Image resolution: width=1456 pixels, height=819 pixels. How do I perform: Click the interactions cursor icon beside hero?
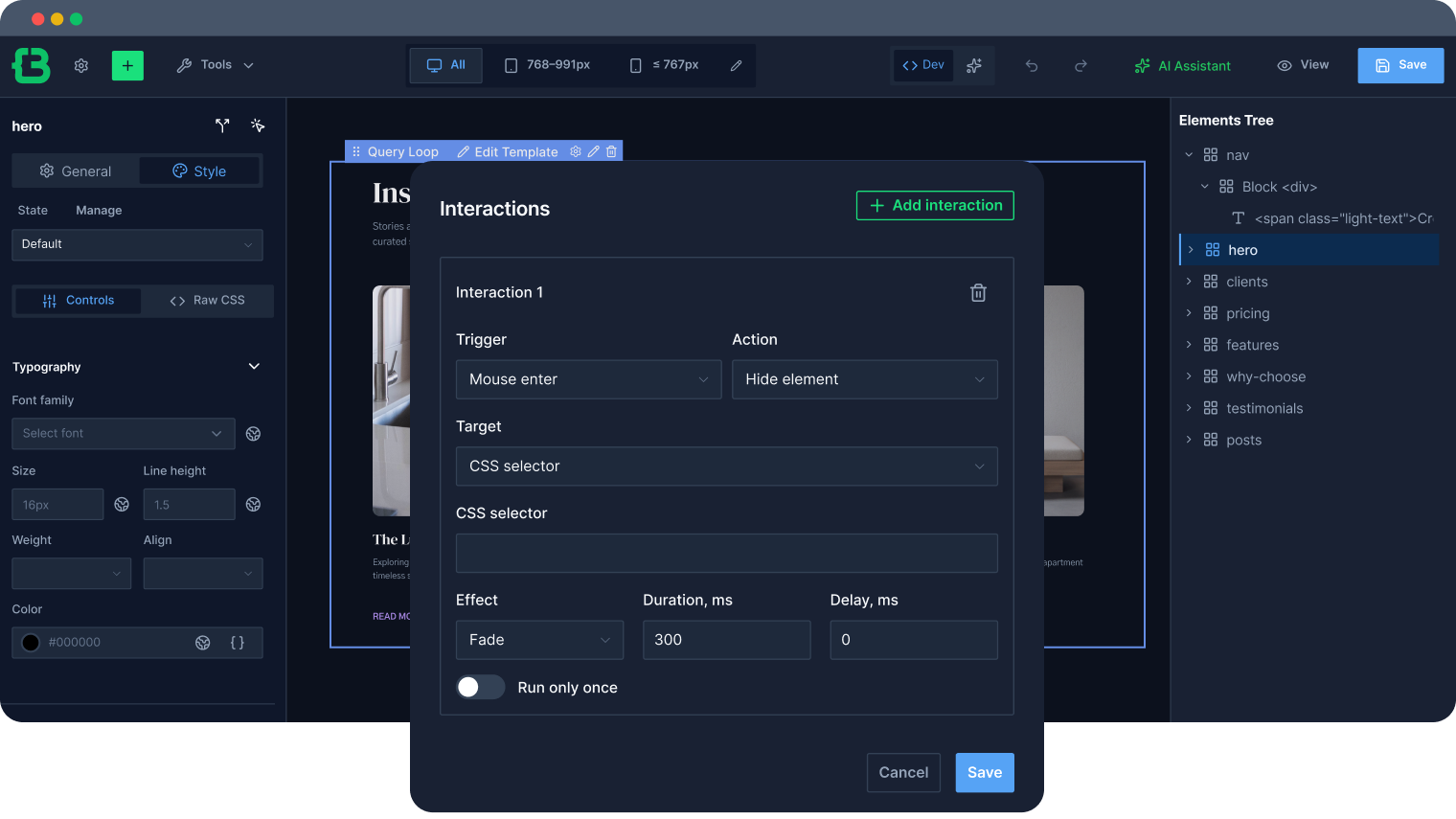coord(258,125)
